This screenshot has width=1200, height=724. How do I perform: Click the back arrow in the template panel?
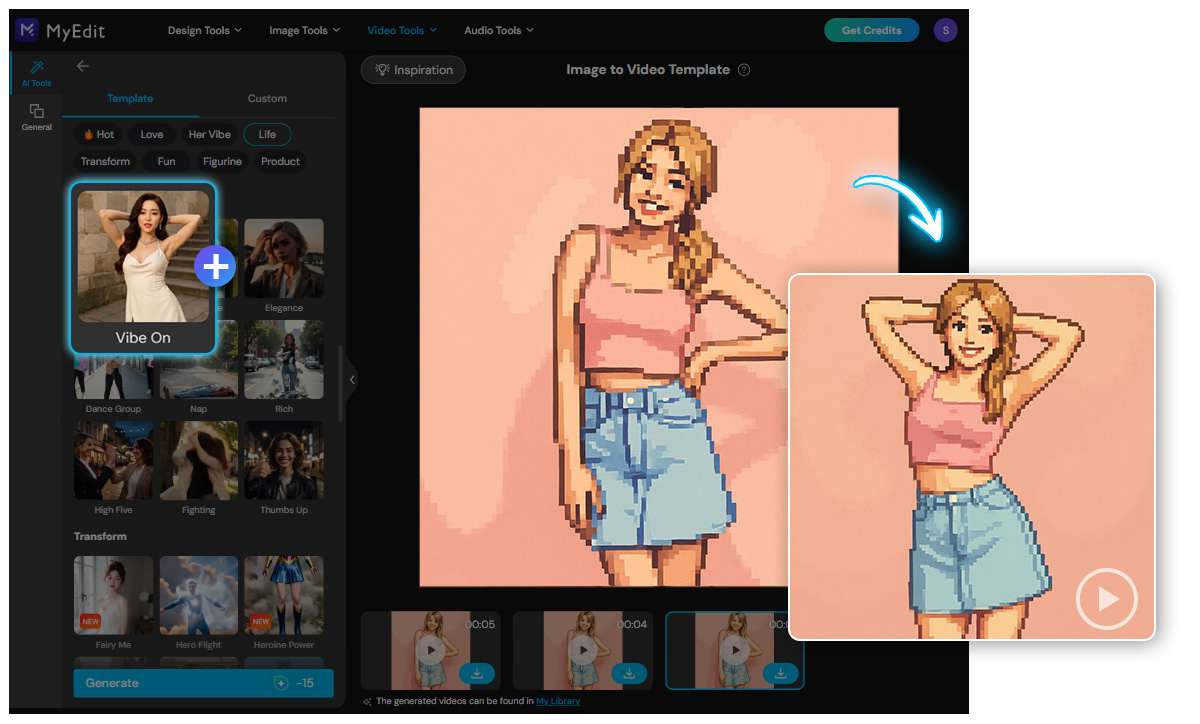click(x=82, y=66)
